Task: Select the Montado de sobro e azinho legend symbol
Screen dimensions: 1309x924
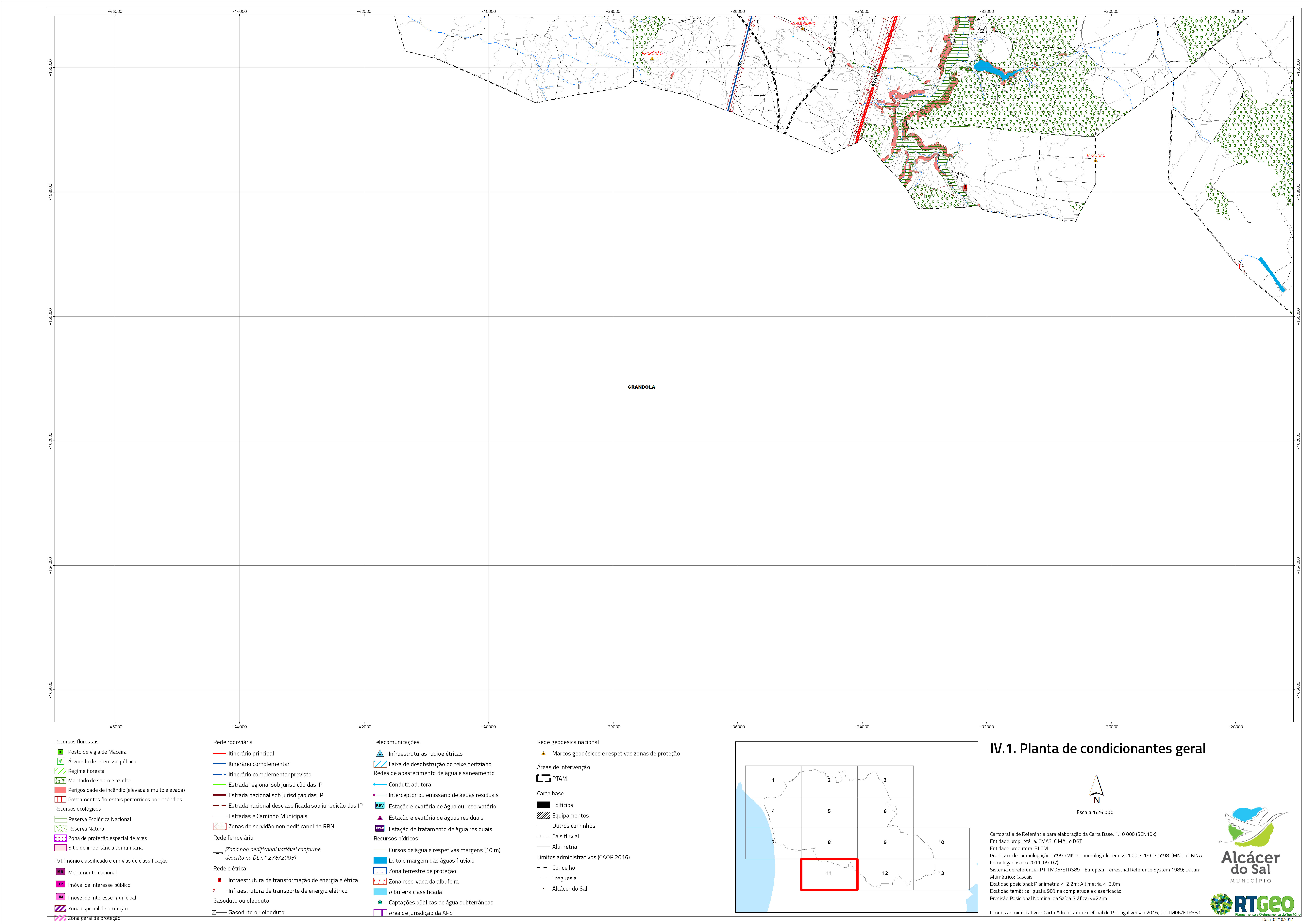Action: pos(60,780)
